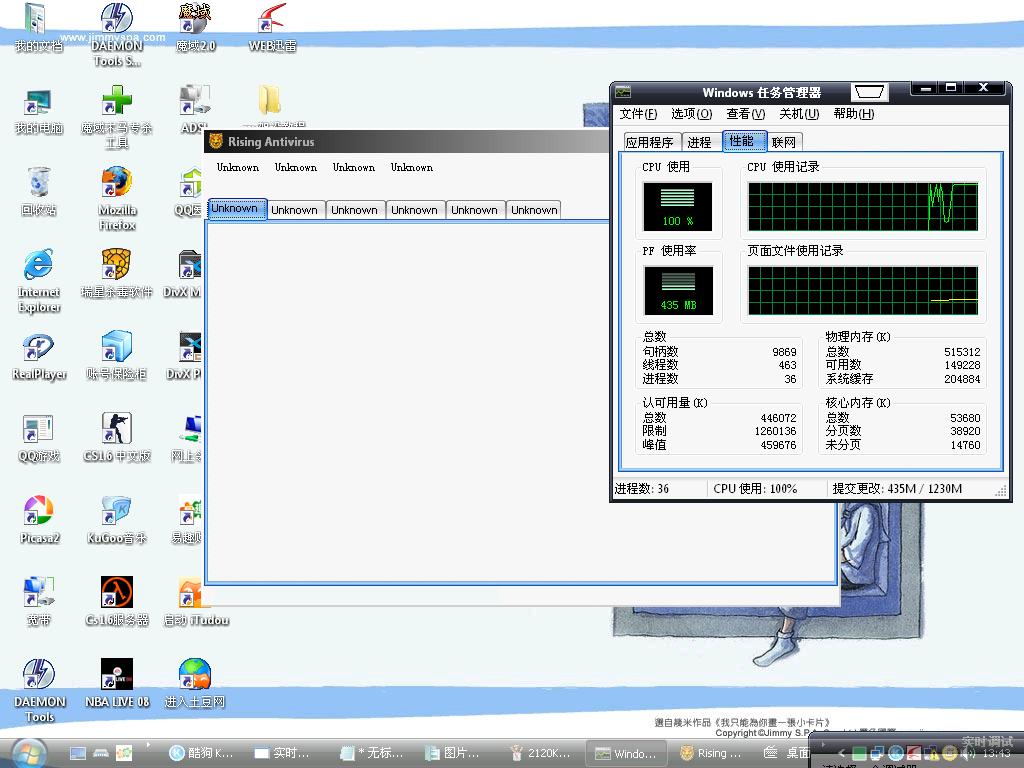The height and width of the screenshot is (768, 1024).
Task: Open the File (文件) menu in Task Manager
Action: point(638,114)
